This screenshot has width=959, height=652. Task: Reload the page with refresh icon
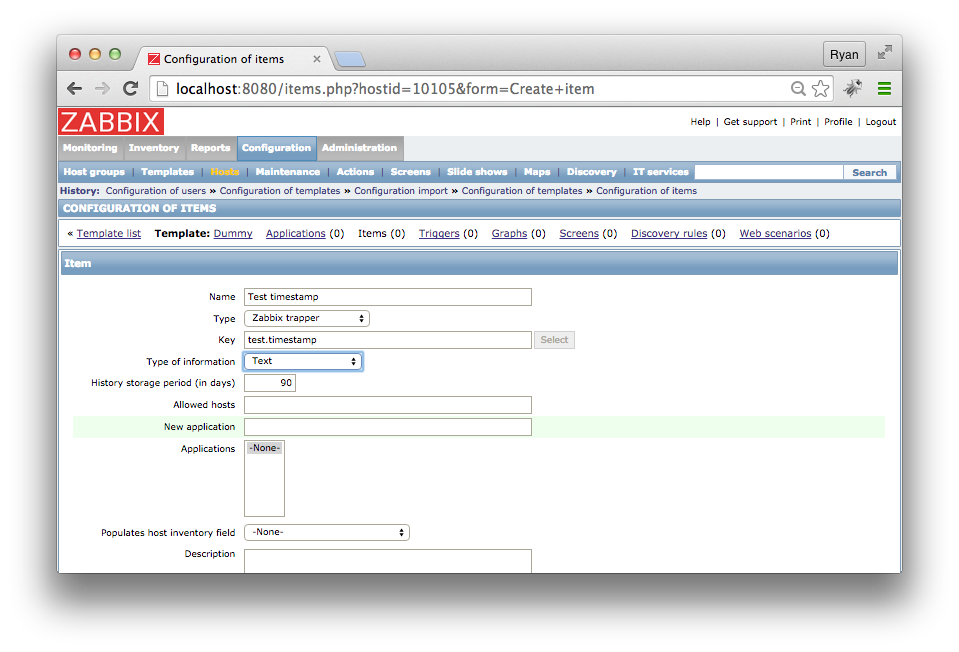[x=130, y=89]
